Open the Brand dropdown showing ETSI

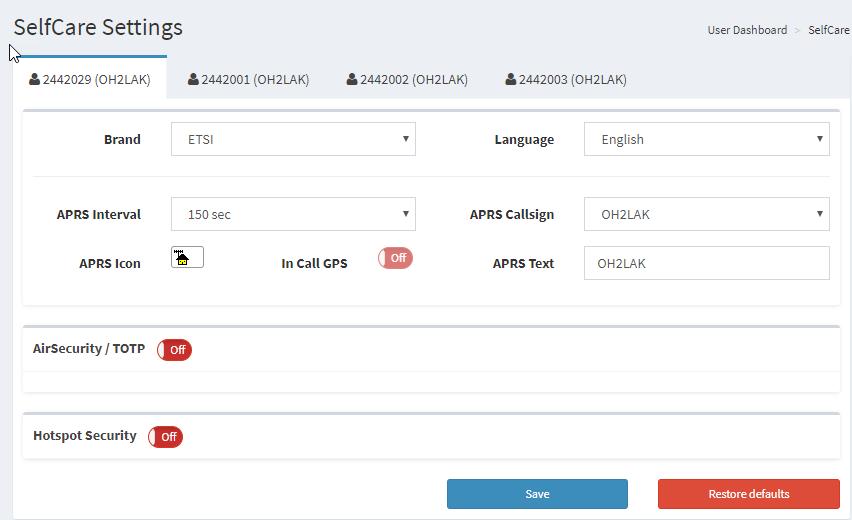293,139
